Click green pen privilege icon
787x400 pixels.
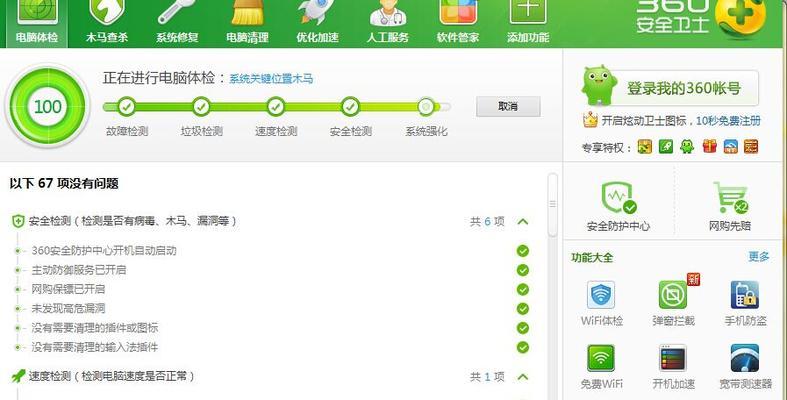click(666, 147)
